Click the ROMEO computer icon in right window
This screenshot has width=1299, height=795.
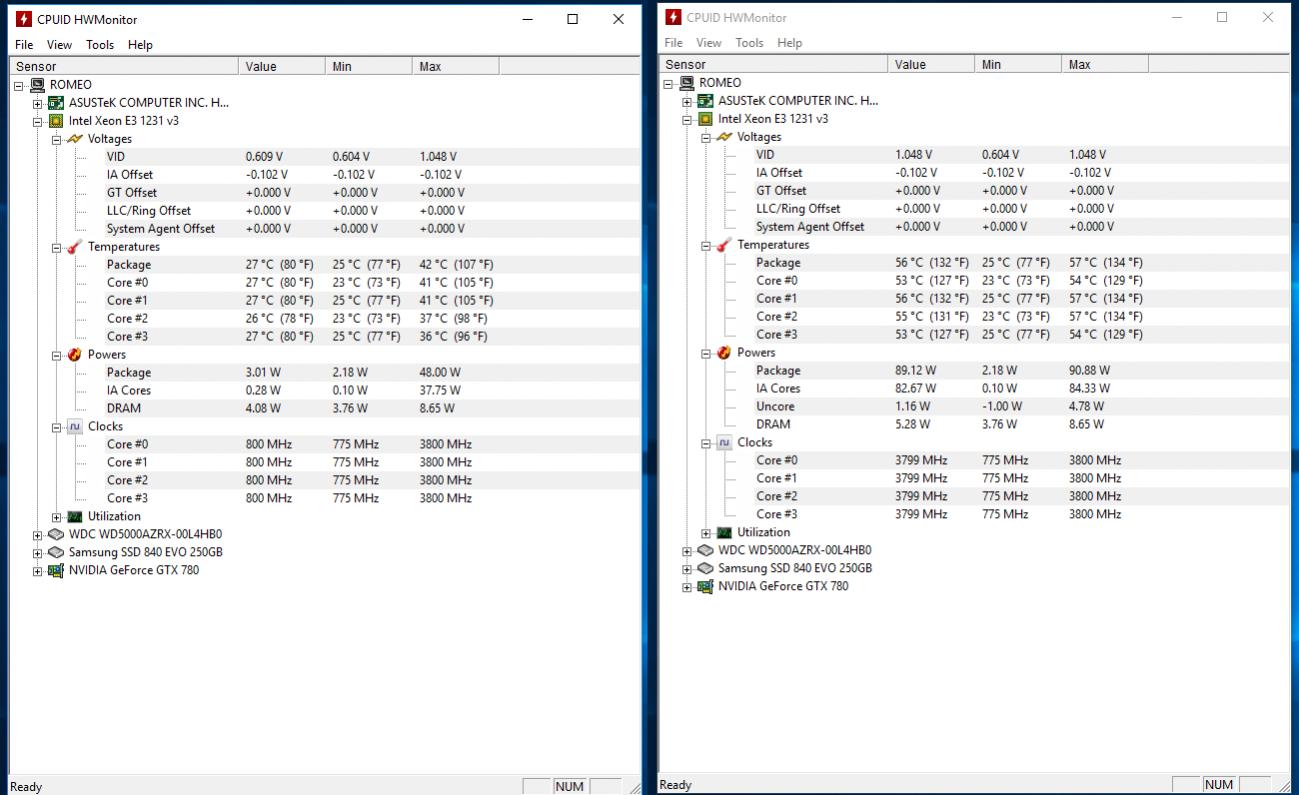pos(687,83)
